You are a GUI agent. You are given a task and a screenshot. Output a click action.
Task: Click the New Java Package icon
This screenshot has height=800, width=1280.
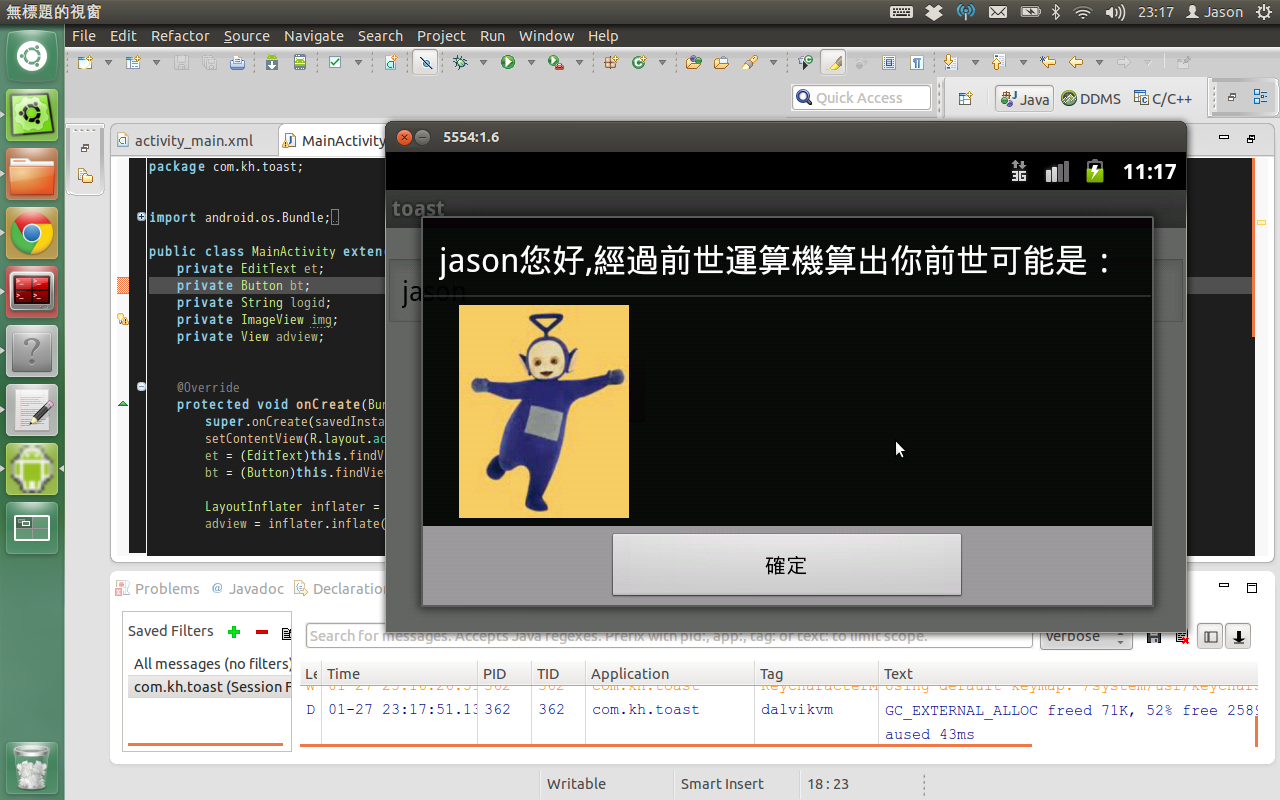click(611, 62)
